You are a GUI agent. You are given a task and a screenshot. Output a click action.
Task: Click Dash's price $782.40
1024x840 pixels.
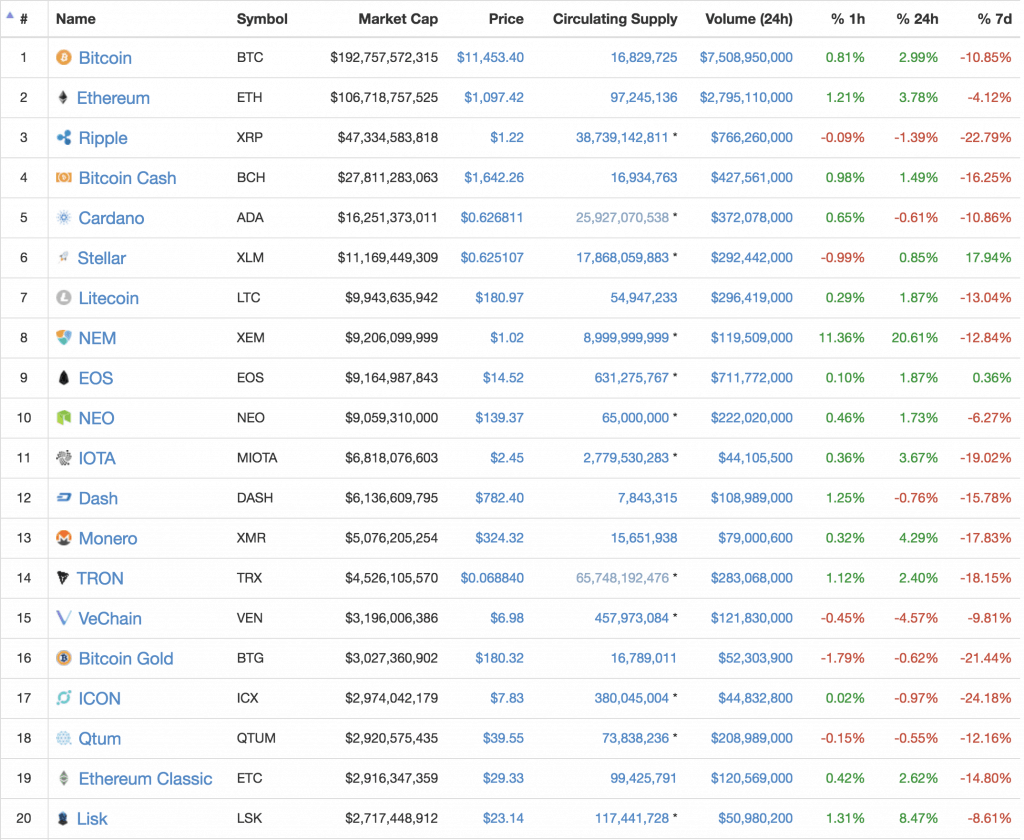click(500, 498)
